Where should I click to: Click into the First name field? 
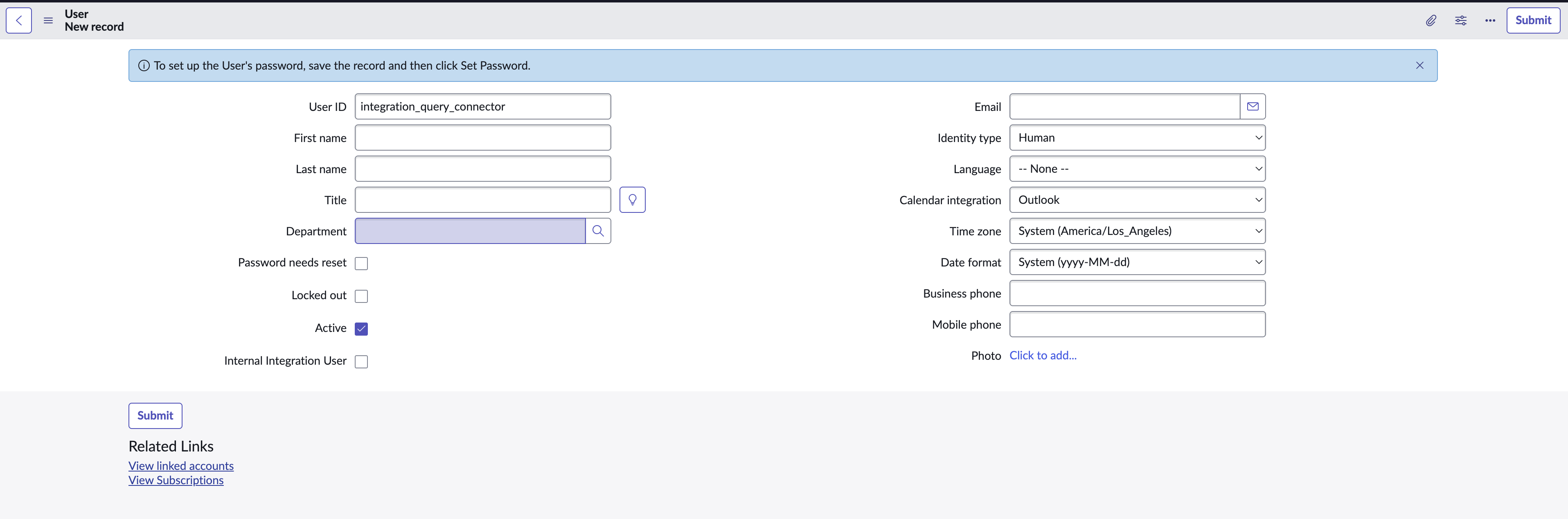[483, 138]
